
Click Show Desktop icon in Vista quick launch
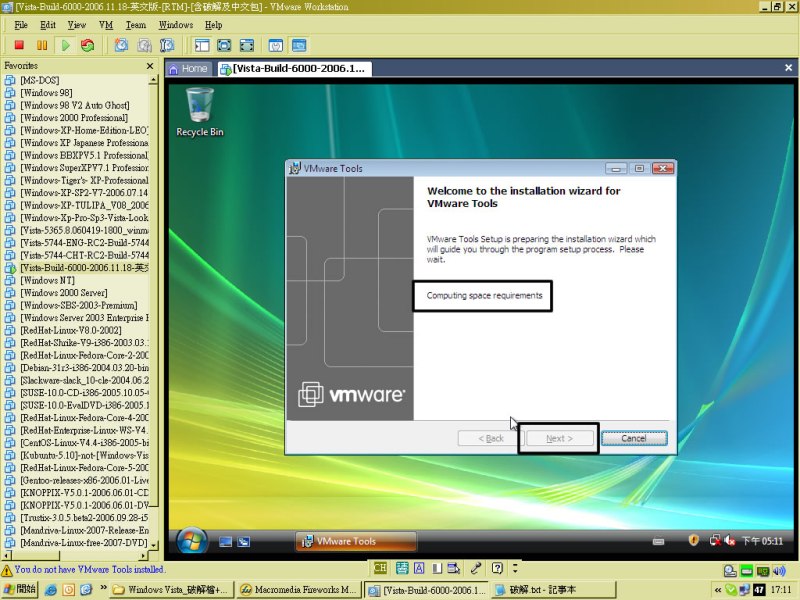pos(225,542)
